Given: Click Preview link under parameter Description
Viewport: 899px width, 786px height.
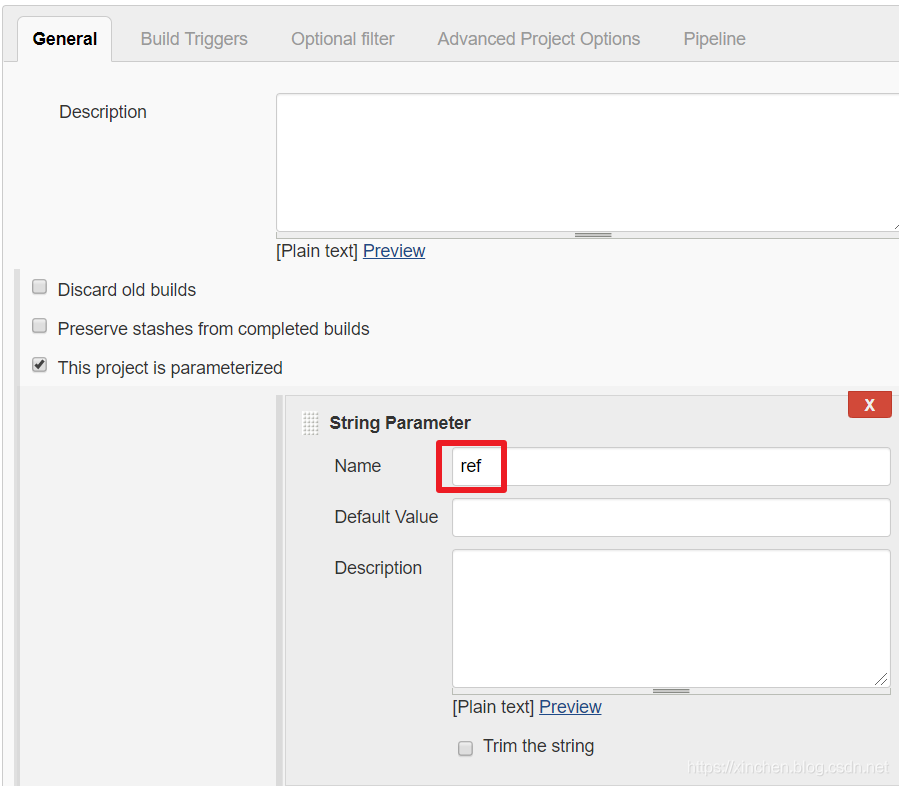Looking at the screenshot, I should (570, 707).
